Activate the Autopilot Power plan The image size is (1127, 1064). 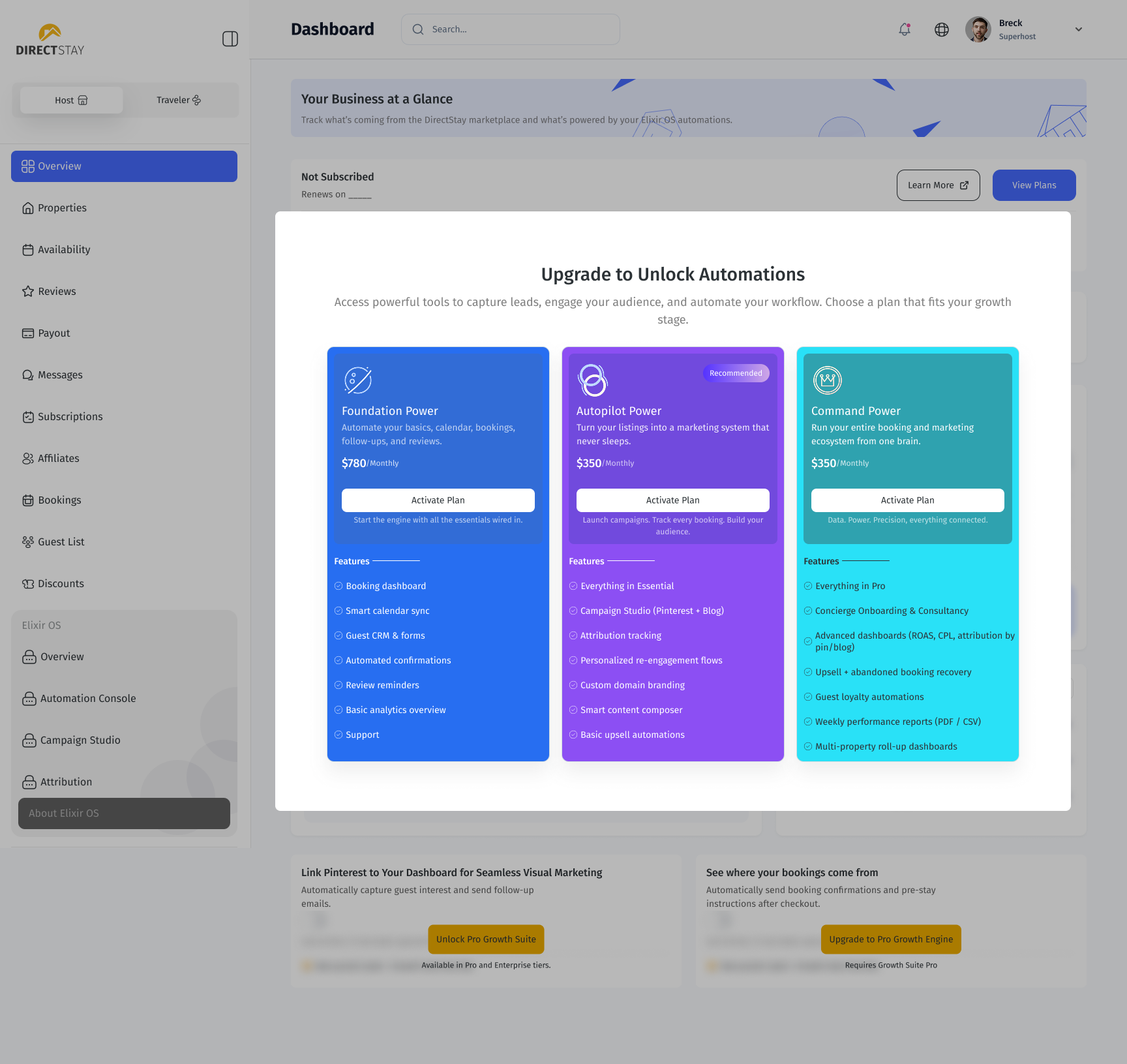(672, 500)
